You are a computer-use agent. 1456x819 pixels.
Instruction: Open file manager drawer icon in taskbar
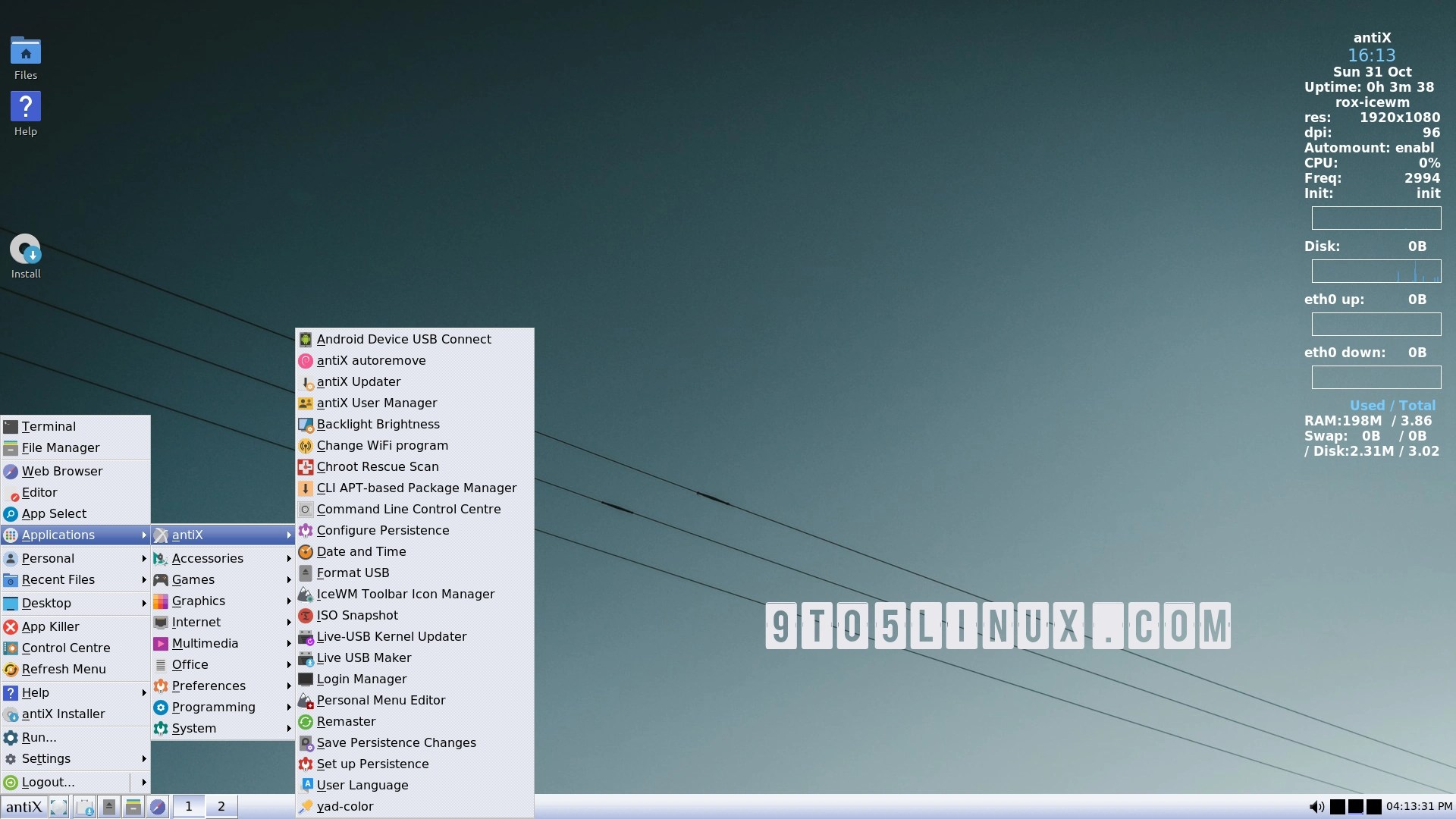coord(133,807)
